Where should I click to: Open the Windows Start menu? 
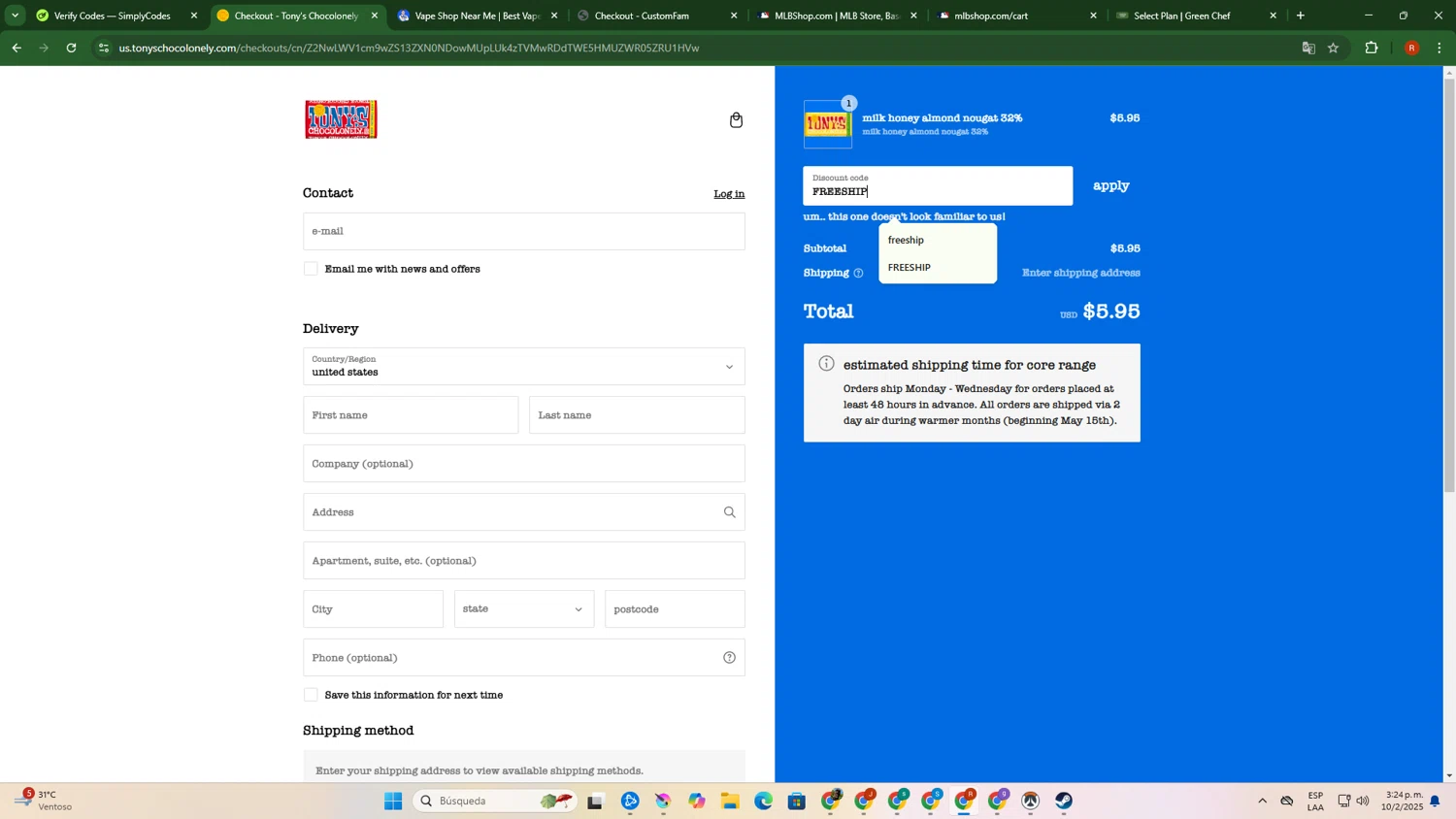pos(393,801)
